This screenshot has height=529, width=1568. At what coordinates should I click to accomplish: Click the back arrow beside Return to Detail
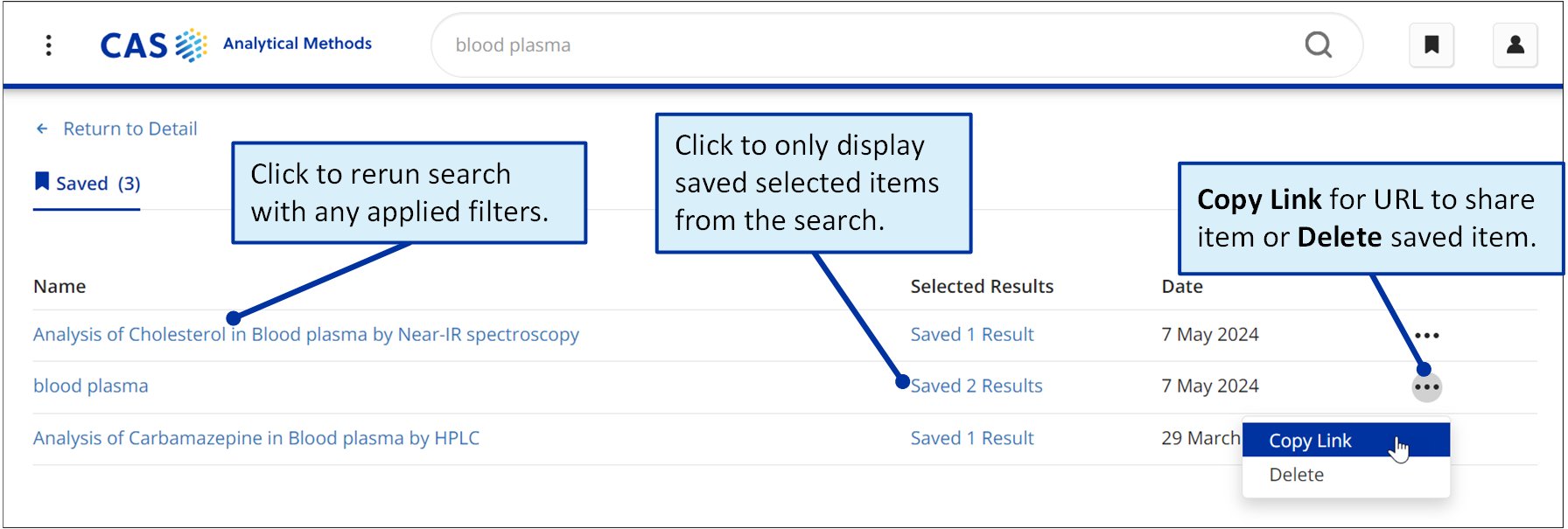pos(42,129)
